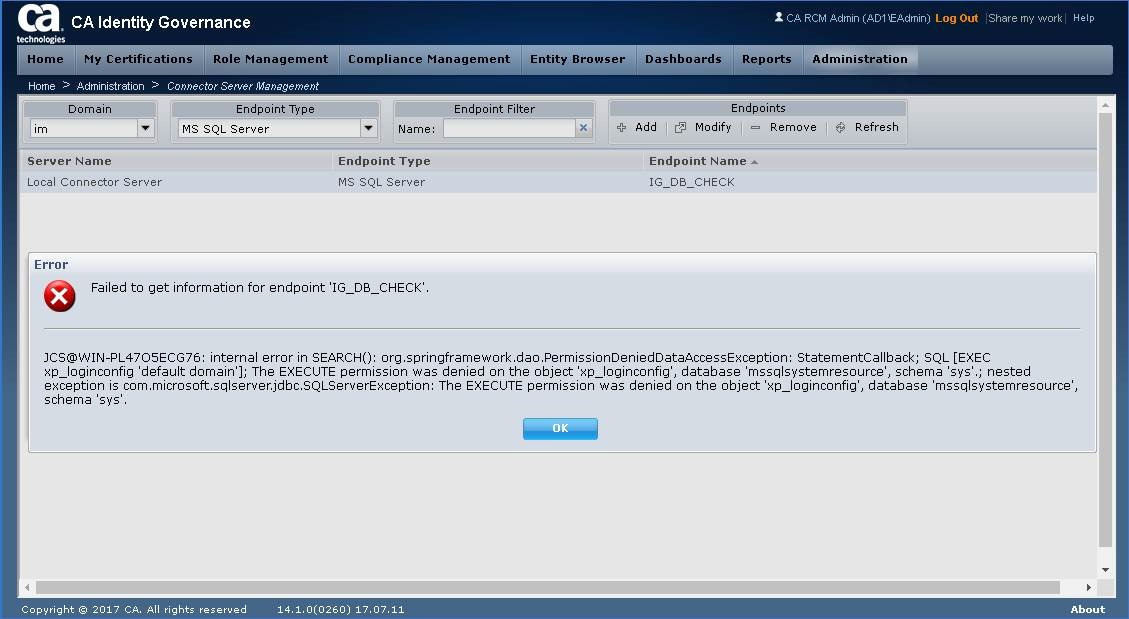Viewport: 1129px width, 619px height.
Task: Go to Home via the breadcrumb
Action: tap(42, 86)
